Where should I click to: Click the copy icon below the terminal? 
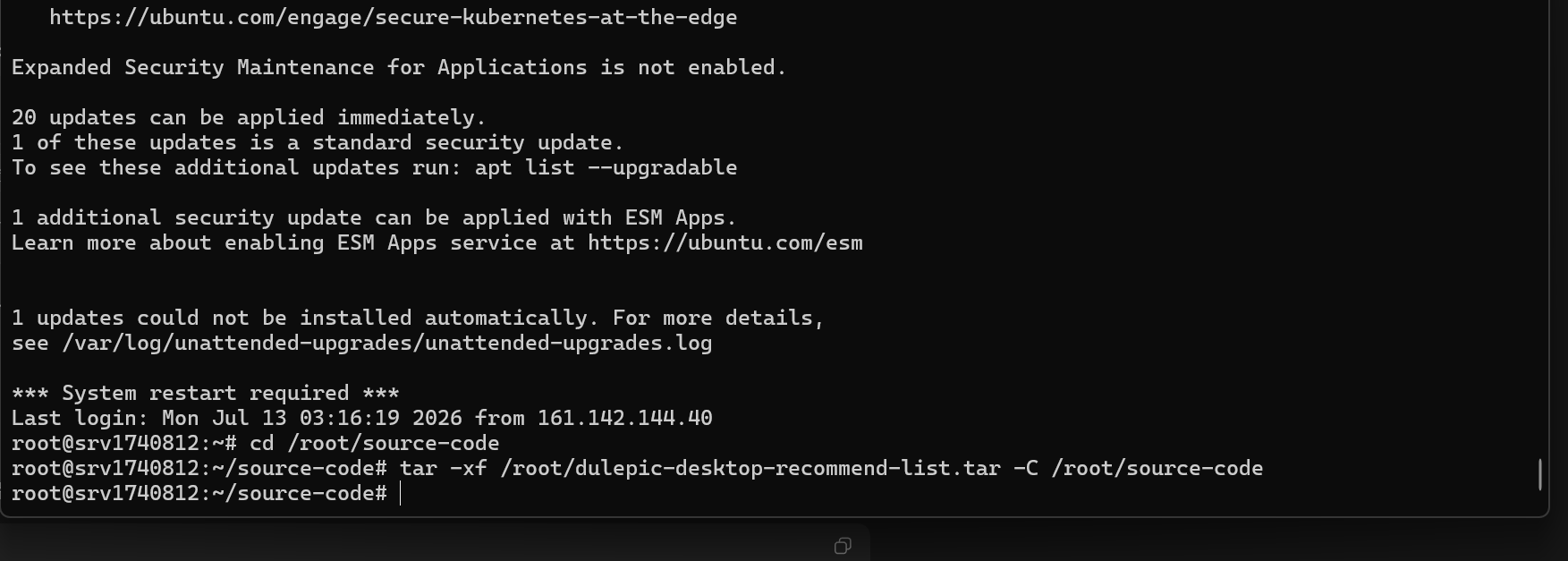click(843, 546)
